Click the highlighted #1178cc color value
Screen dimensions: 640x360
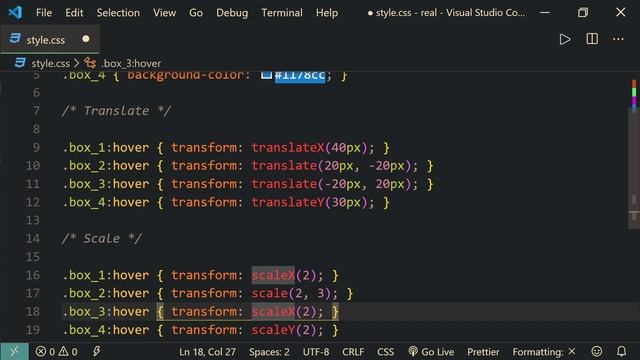tap(300, 76)
